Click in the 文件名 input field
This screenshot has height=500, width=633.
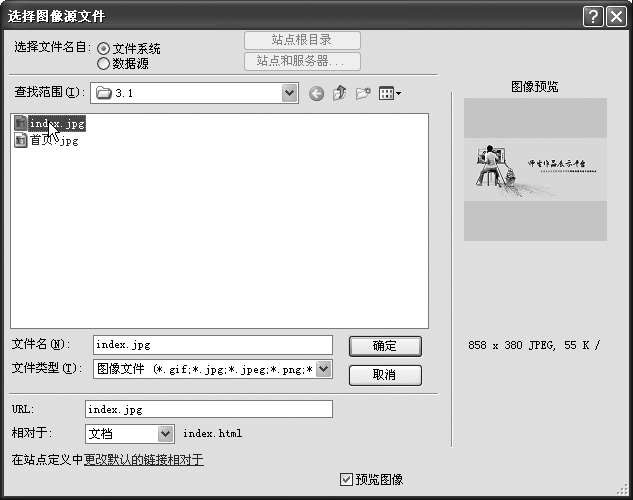point(212,345)
